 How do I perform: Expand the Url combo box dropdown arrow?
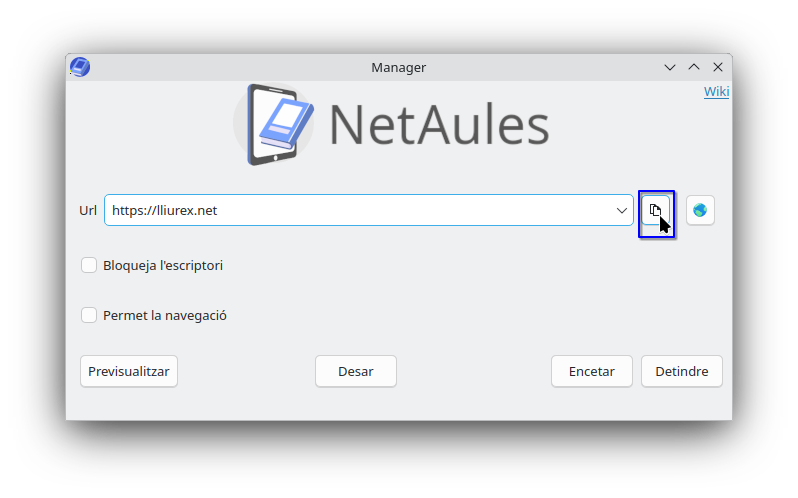[622, 210]
